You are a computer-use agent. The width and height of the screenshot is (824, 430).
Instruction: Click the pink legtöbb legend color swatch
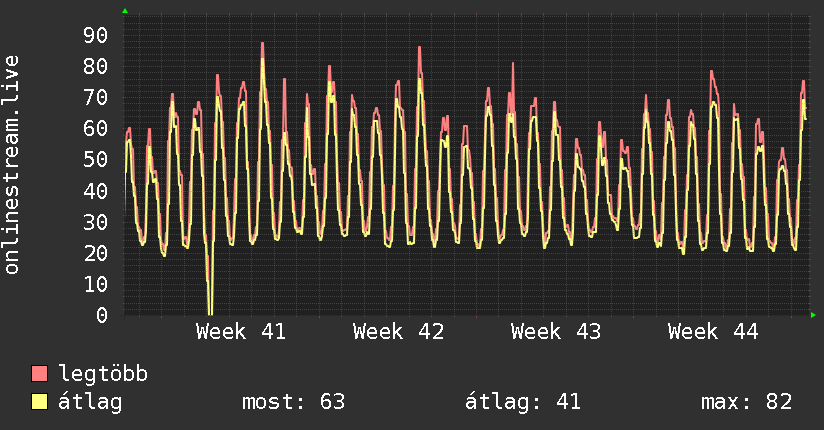point(39,373)
